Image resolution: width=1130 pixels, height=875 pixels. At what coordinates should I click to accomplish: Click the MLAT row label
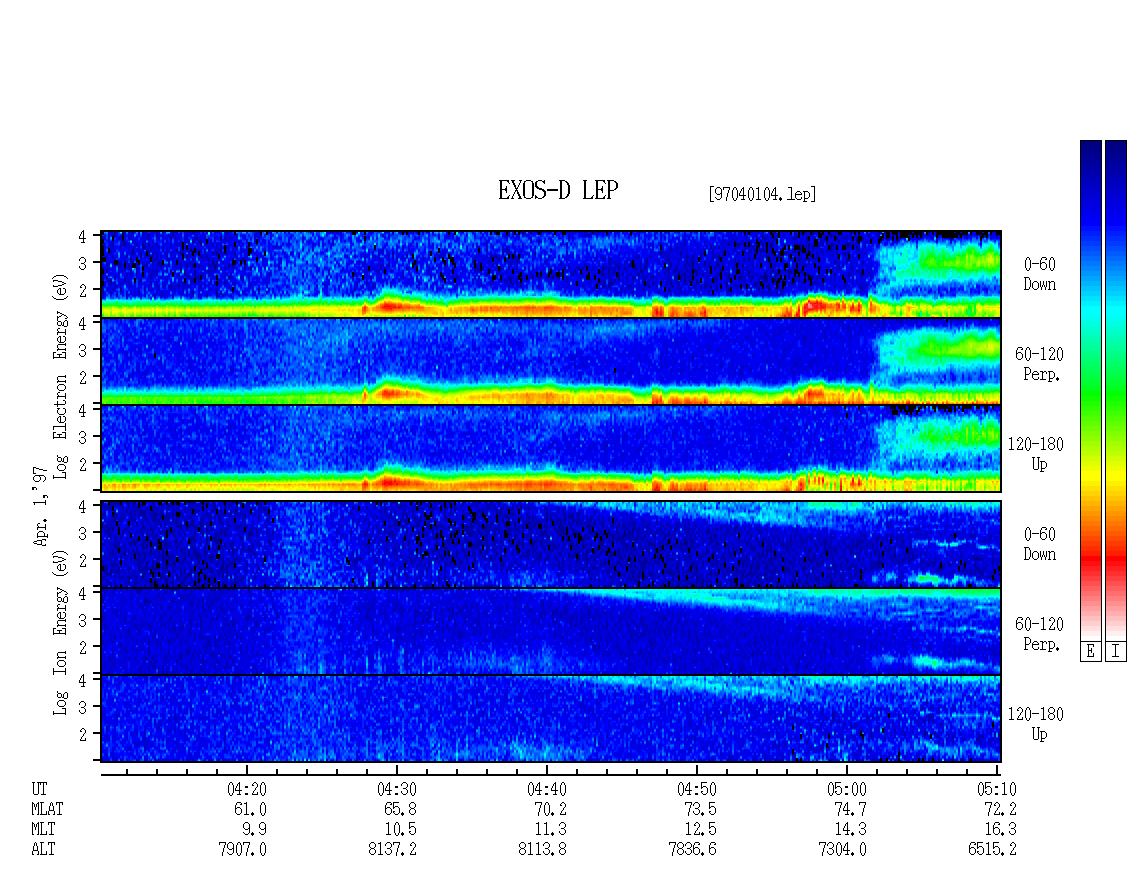[47, 809]
